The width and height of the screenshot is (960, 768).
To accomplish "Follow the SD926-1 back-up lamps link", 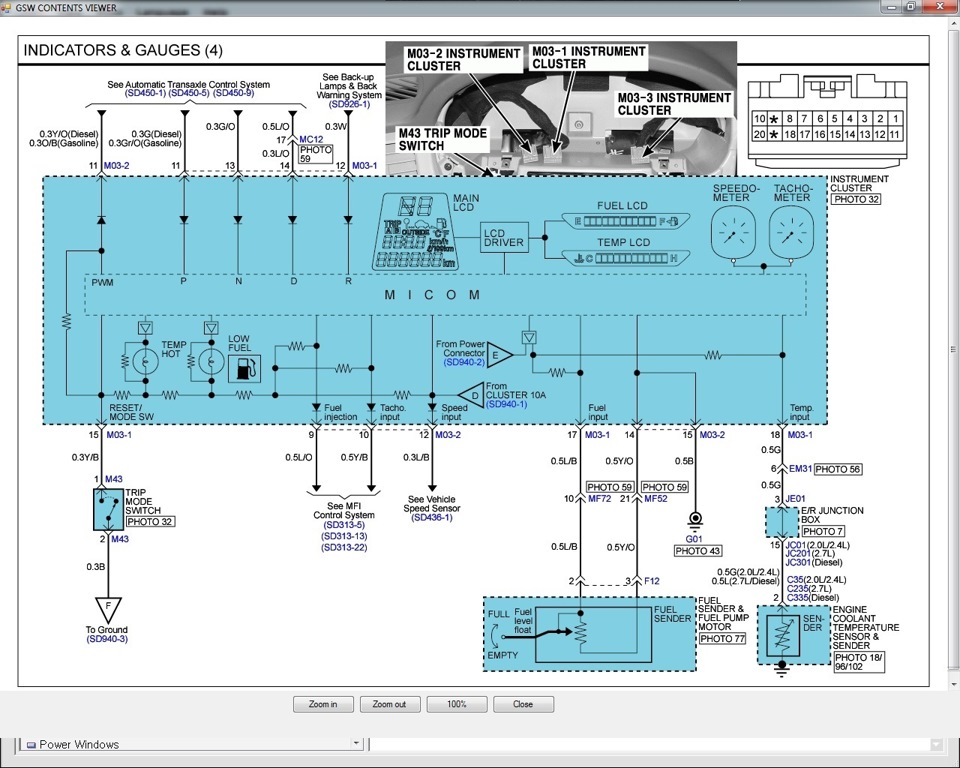I will (x=349, y=104).
